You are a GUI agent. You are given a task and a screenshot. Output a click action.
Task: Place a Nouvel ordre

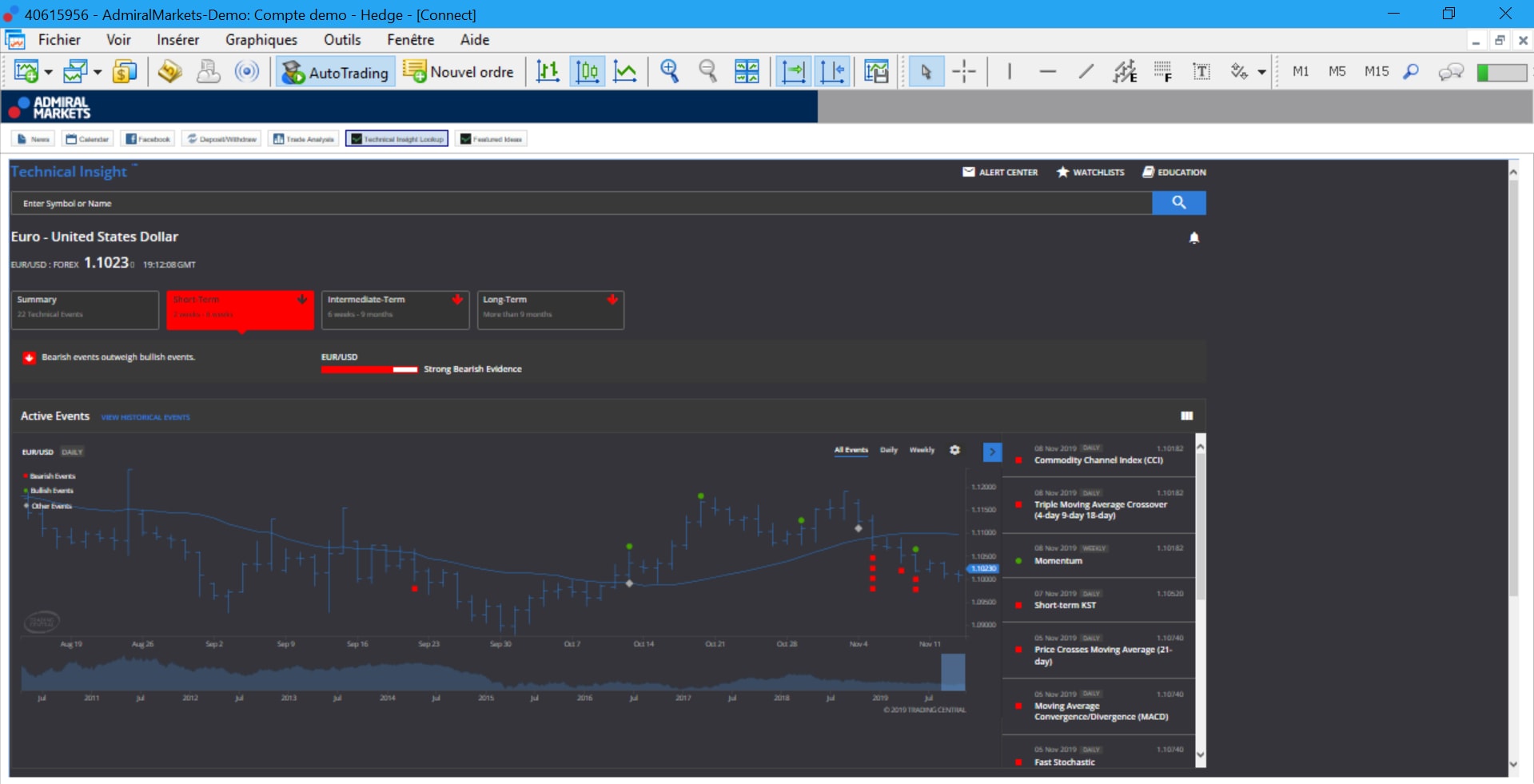pyautogui.click(x=460, y=71)
